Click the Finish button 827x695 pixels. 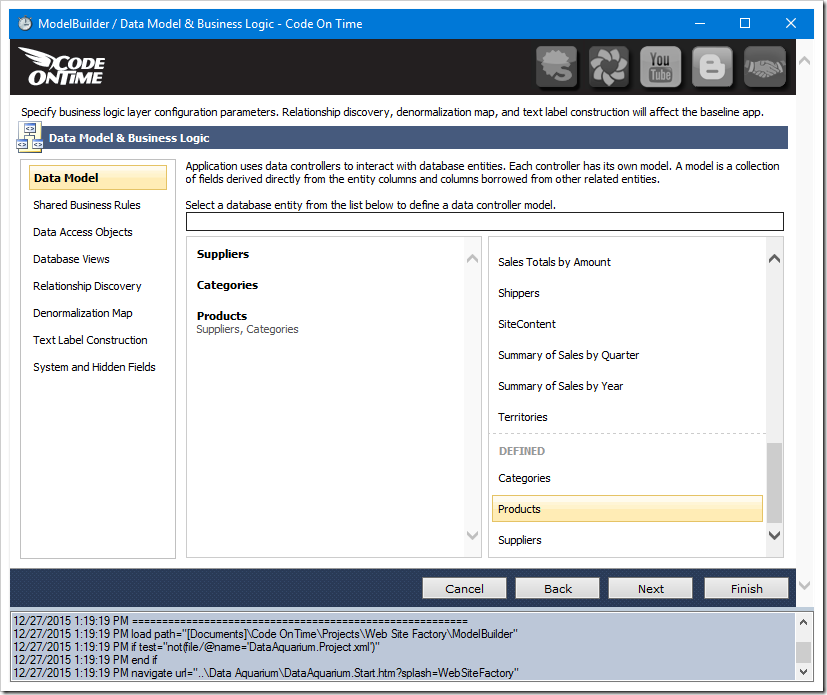pyautogui.click(x=746, y=588)
